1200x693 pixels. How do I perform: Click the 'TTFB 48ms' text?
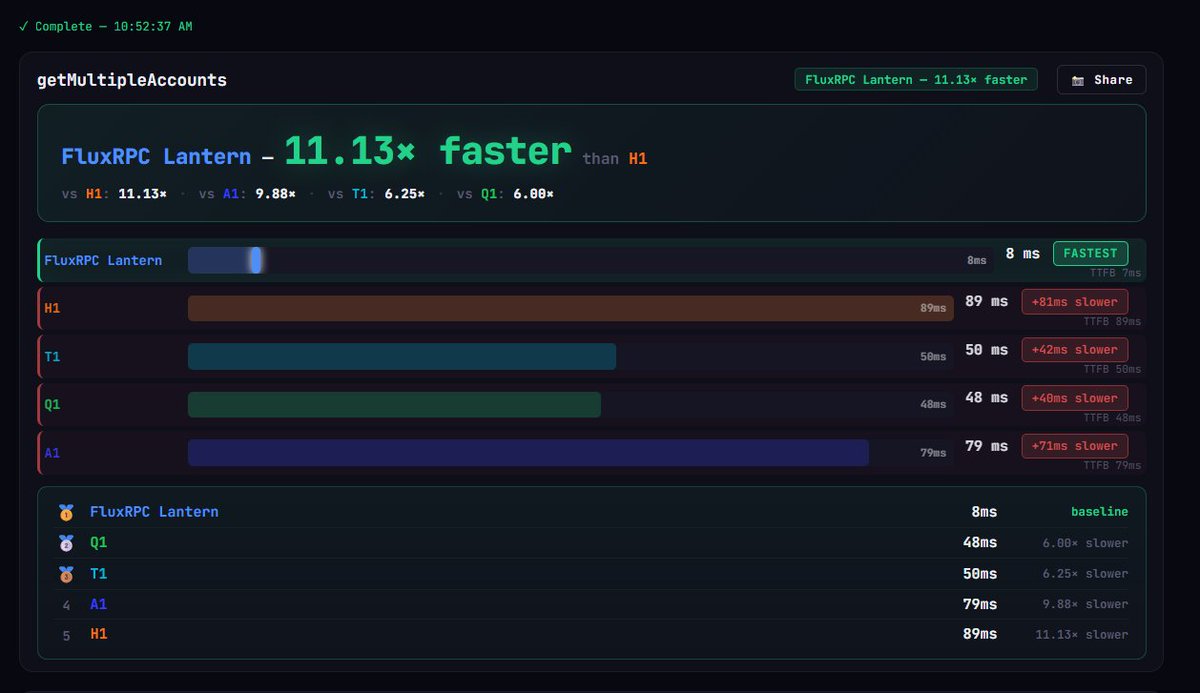tap(1112, 417)
